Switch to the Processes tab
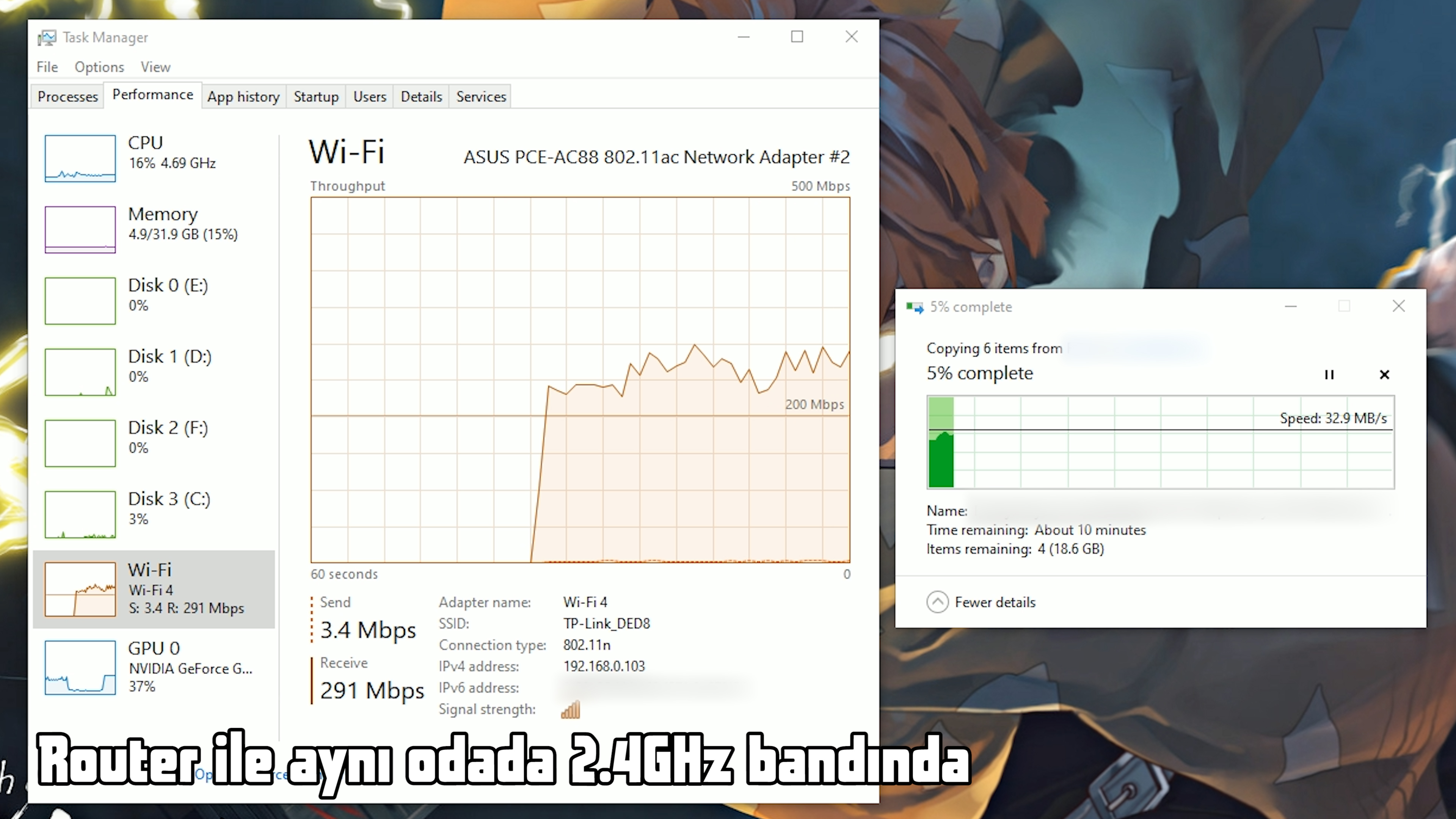Screen dimensions: 1456x819 67,96
